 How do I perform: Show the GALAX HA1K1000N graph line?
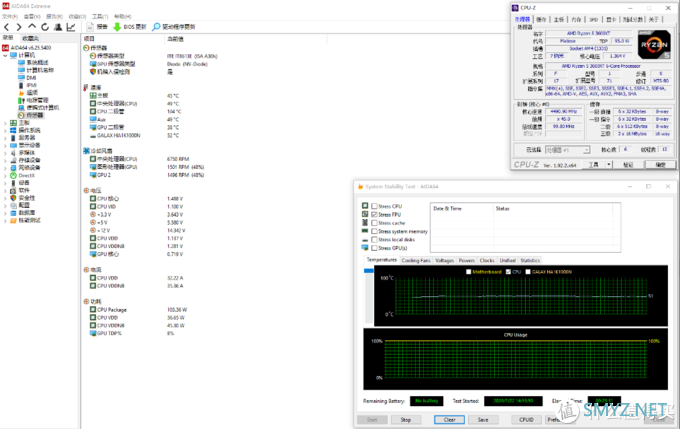[x=528, y=272]
